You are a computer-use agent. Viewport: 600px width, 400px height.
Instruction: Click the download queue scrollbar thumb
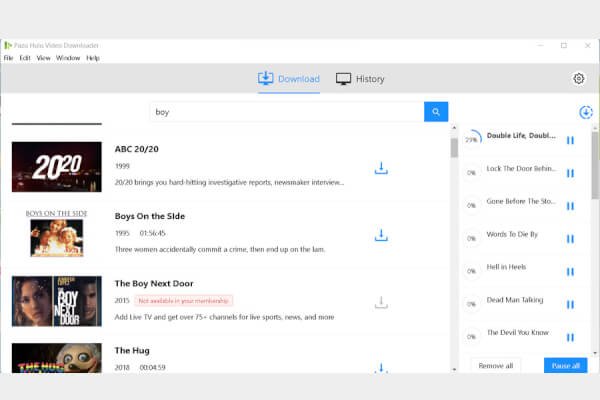tap(595, 165)
